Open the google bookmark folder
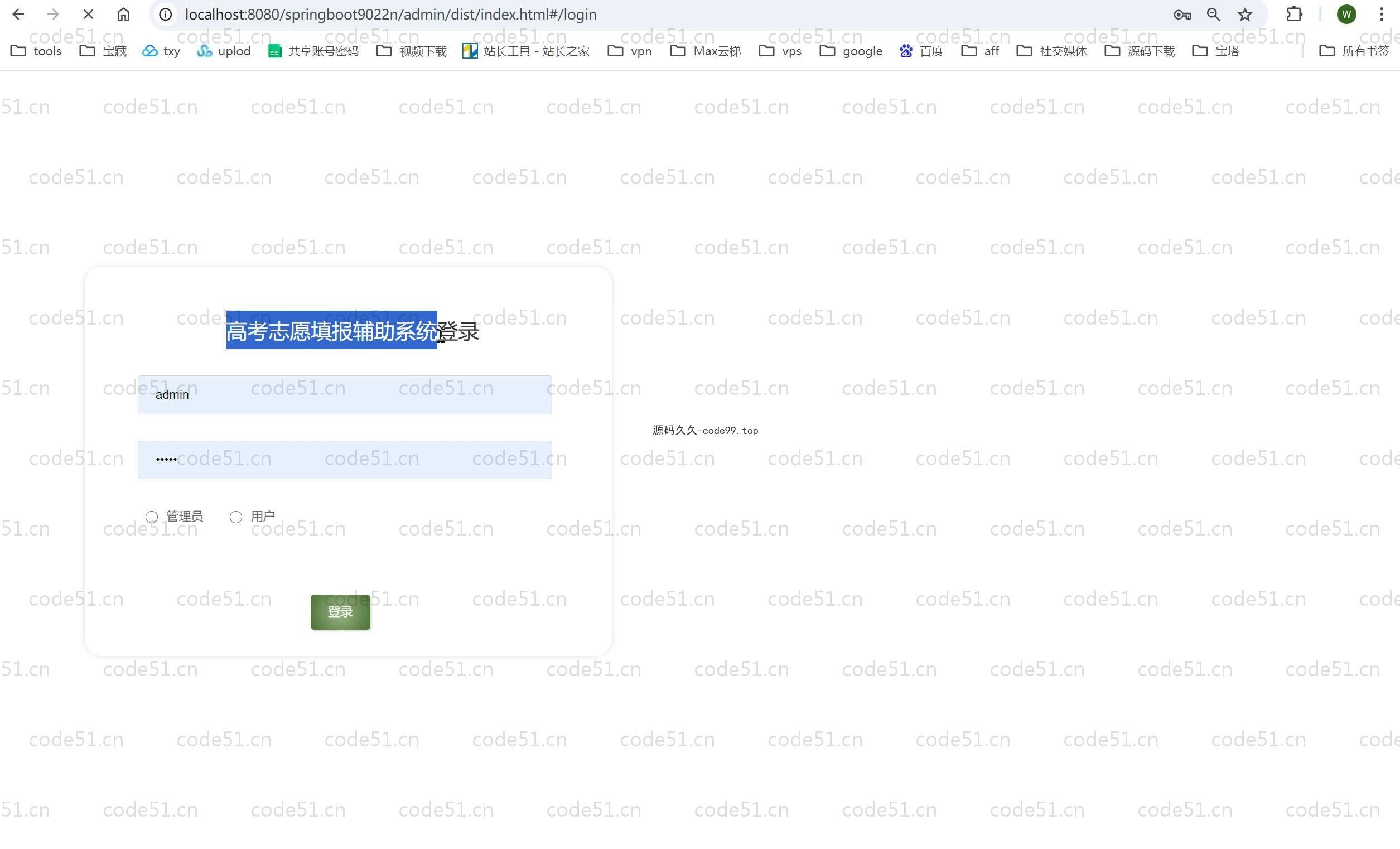Screen dimensions: 1400x849 click(x=851, y=51)
